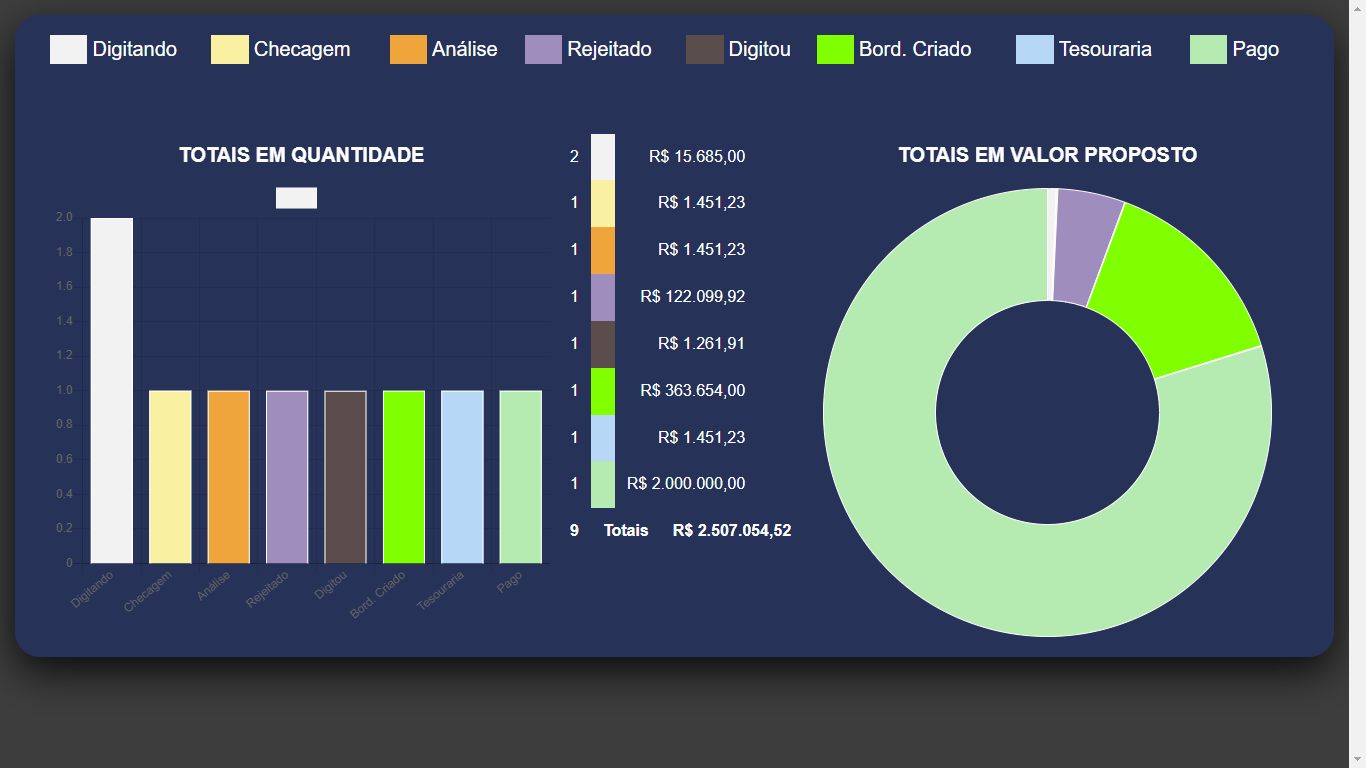Click the totals value R$ 2.507.054,52

point(732,530)
